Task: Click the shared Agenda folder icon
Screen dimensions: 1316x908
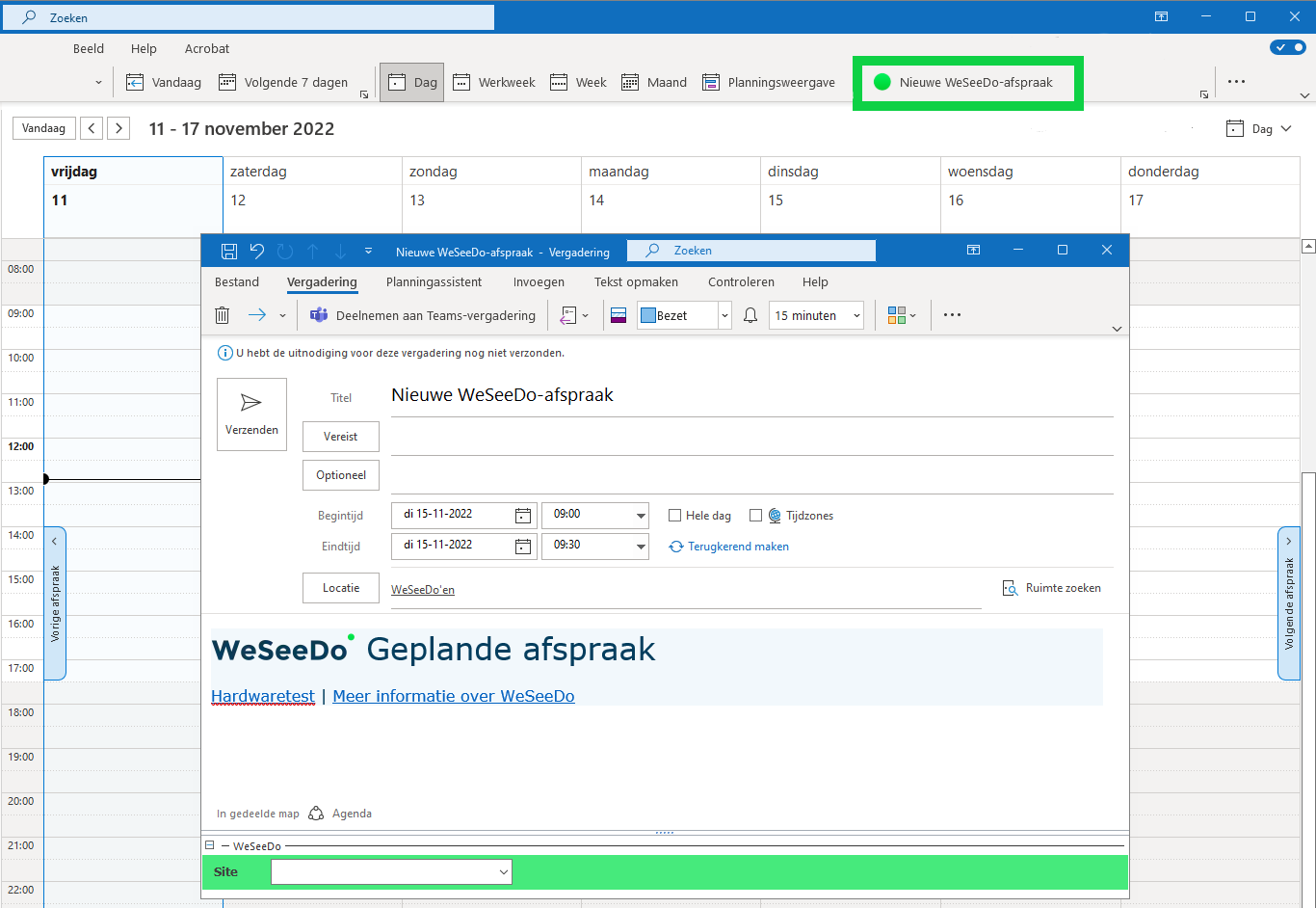Action: point(316,814)
